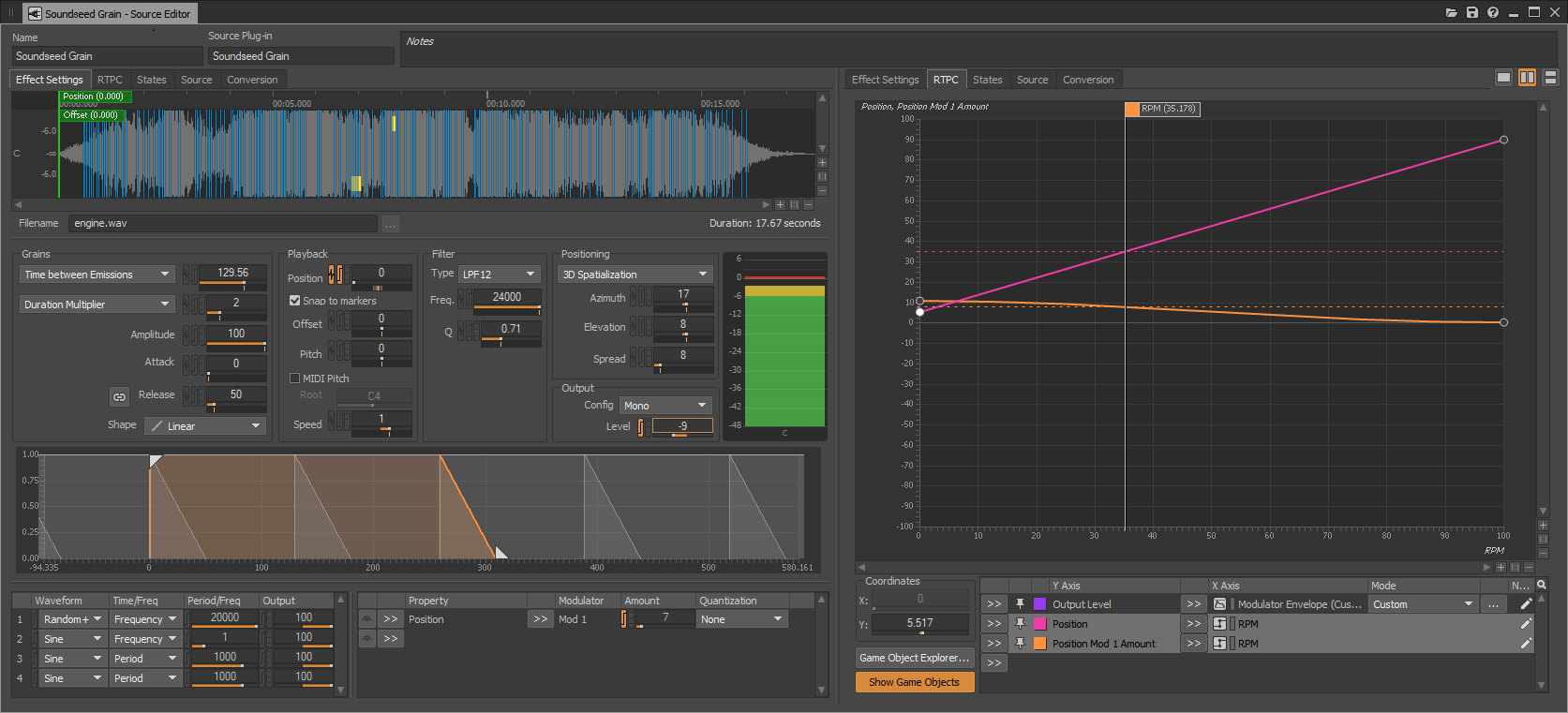
Task: Open the Game Object Explorer button
Action: 914,658
